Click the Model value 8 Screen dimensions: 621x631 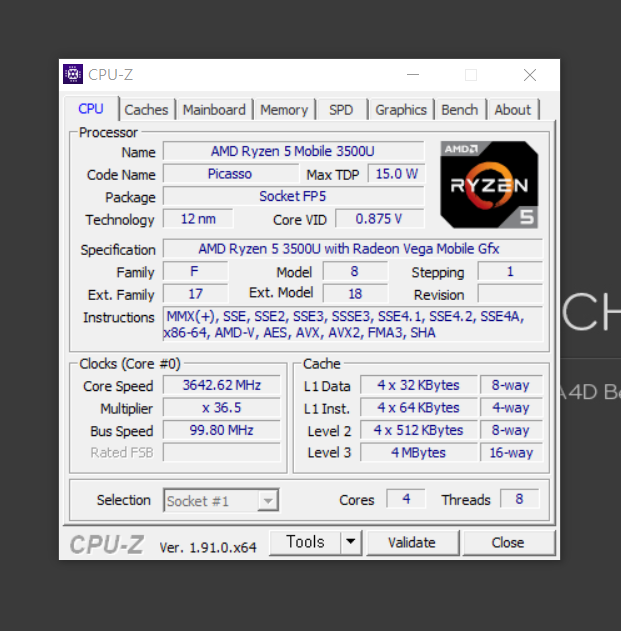pyautogui.click(x=355, y=272)
